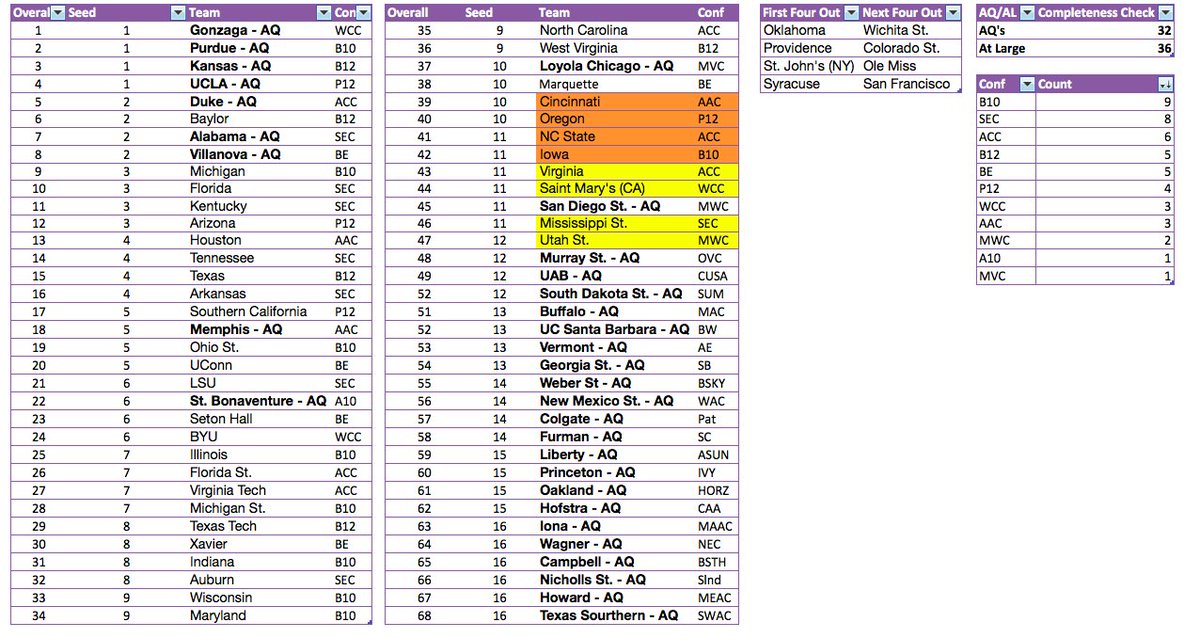1200x638 pixels.
Task: Click the Next Four Out filter icon
Action: click(x=953, y=13)
